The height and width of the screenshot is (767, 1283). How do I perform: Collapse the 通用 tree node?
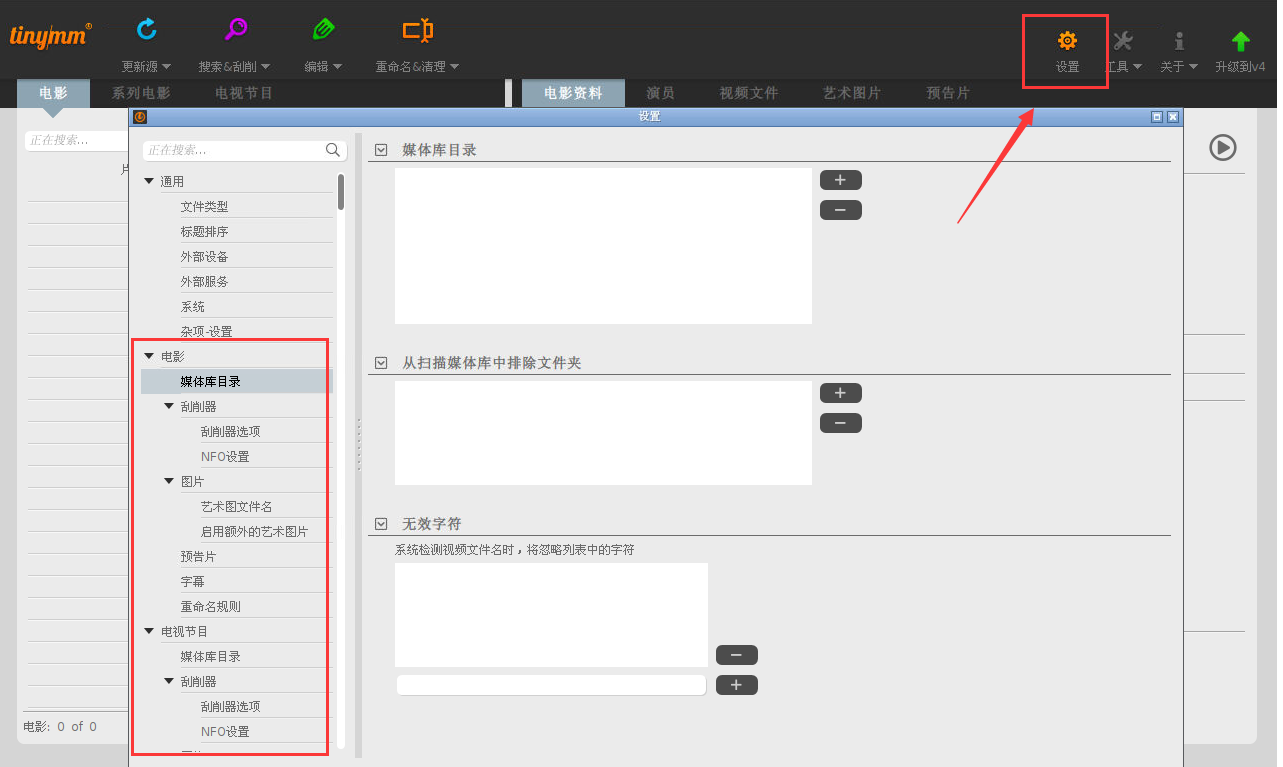tap(149, 182)
